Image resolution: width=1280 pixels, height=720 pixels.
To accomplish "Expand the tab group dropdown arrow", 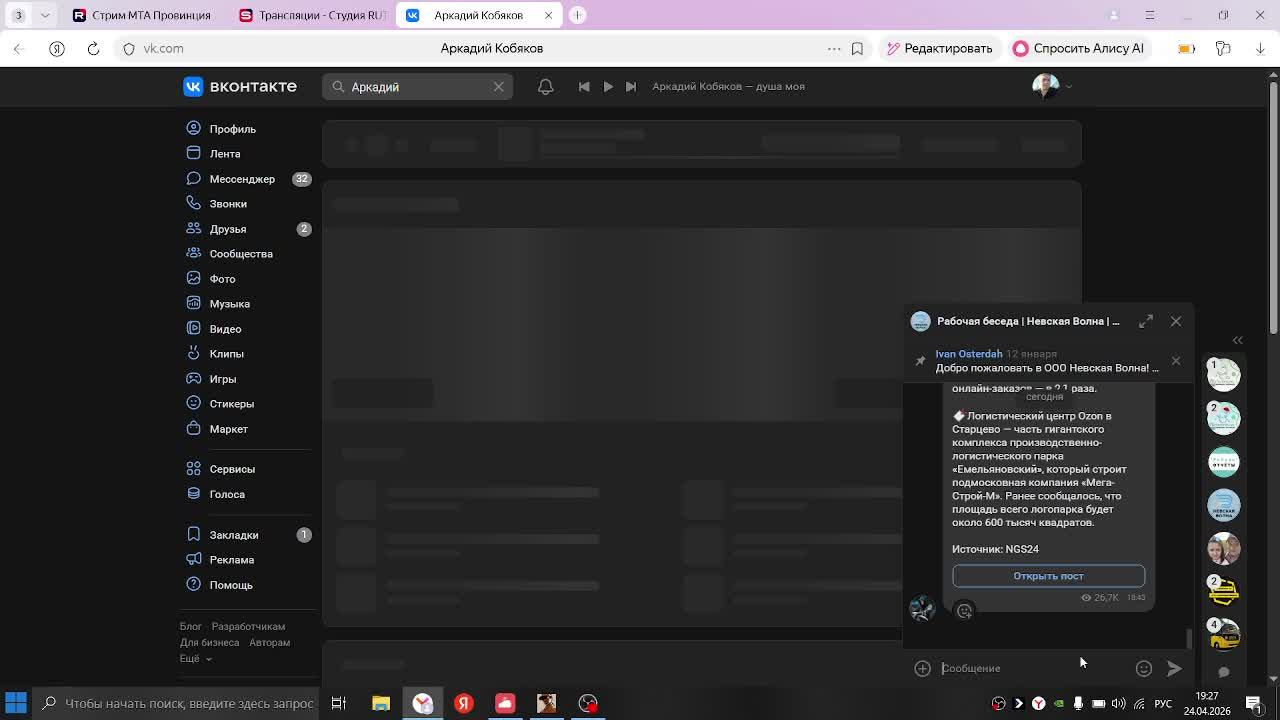I will point(45,15).
